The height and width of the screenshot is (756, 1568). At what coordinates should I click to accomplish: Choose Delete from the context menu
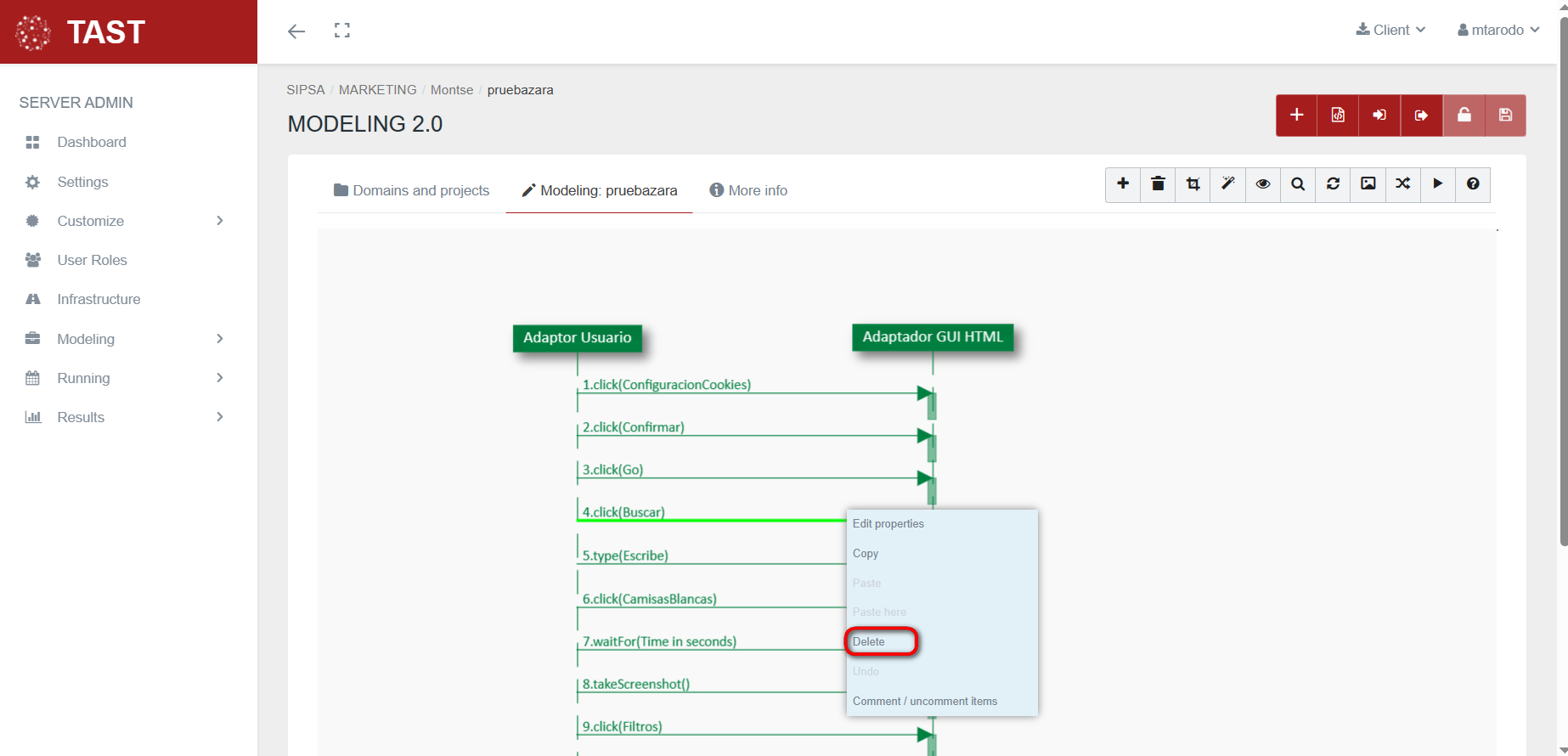[x=869, y=642]
